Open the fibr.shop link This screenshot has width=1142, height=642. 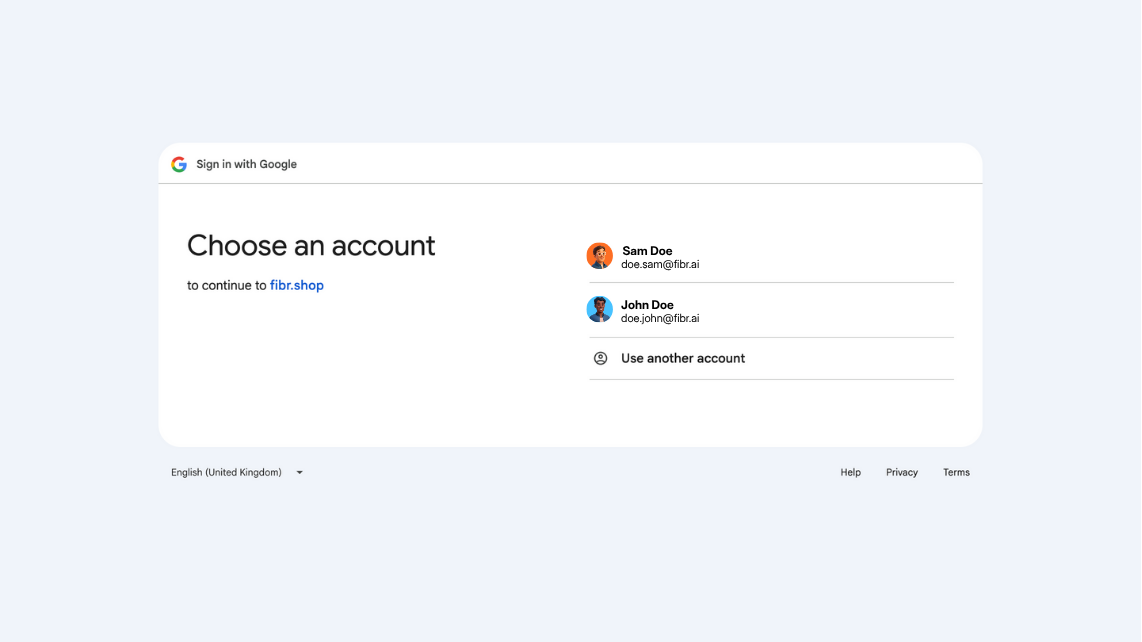pos(296,286)
